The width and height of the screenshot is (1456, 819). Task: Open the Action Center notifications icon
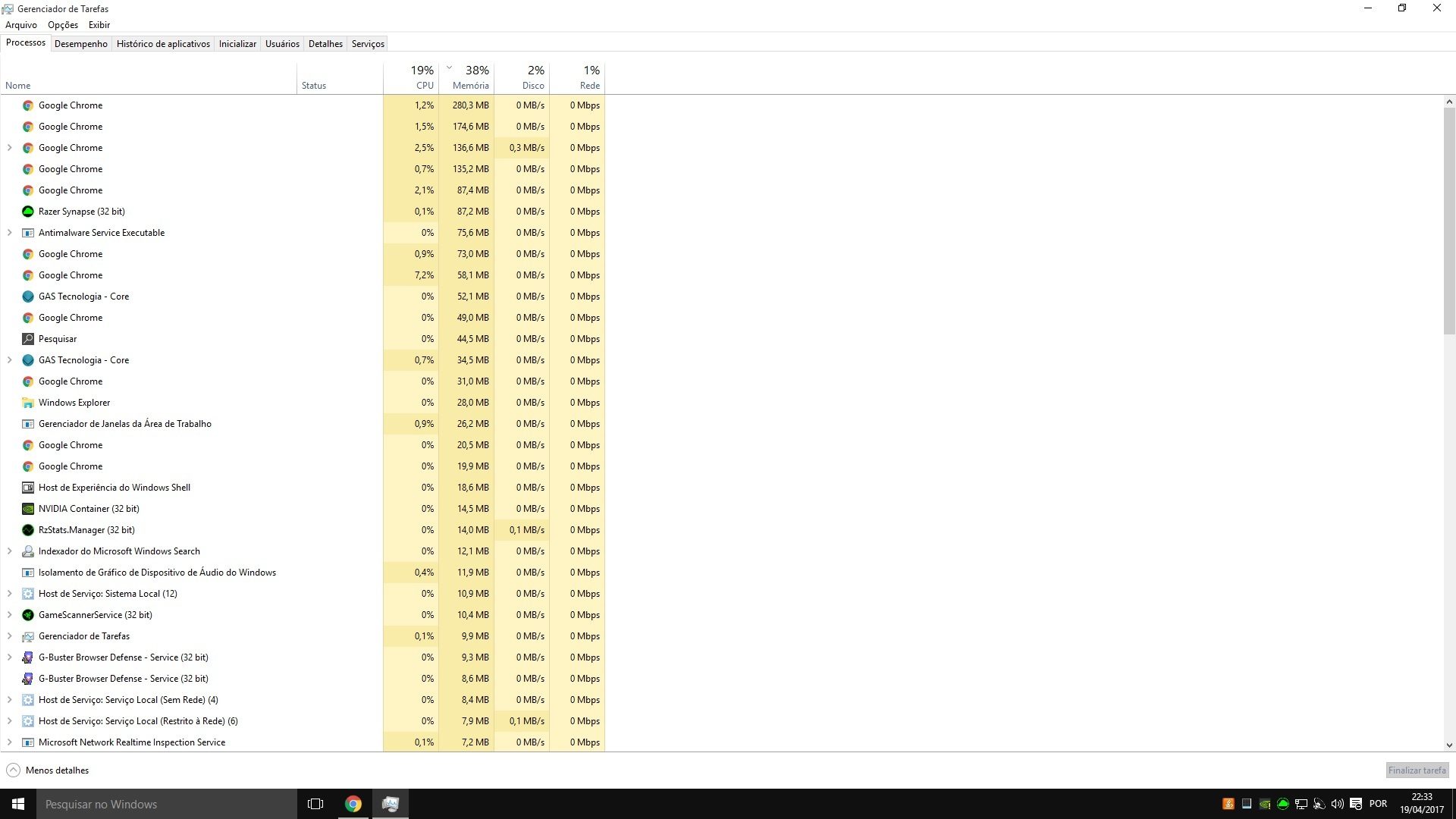[x=1356, y=804]
